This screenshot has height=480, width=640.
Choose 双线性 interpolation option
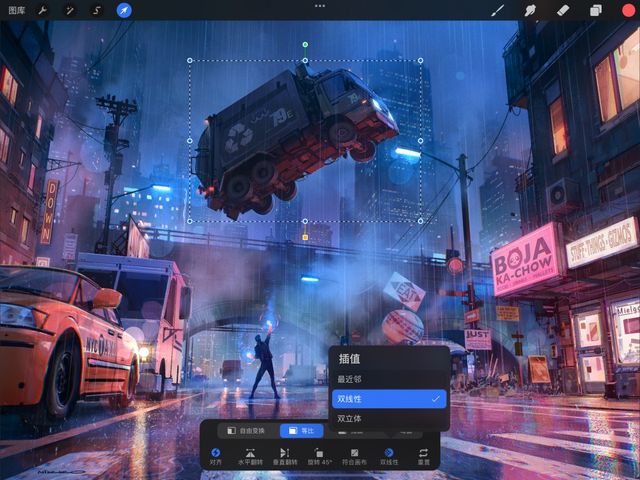389,399
